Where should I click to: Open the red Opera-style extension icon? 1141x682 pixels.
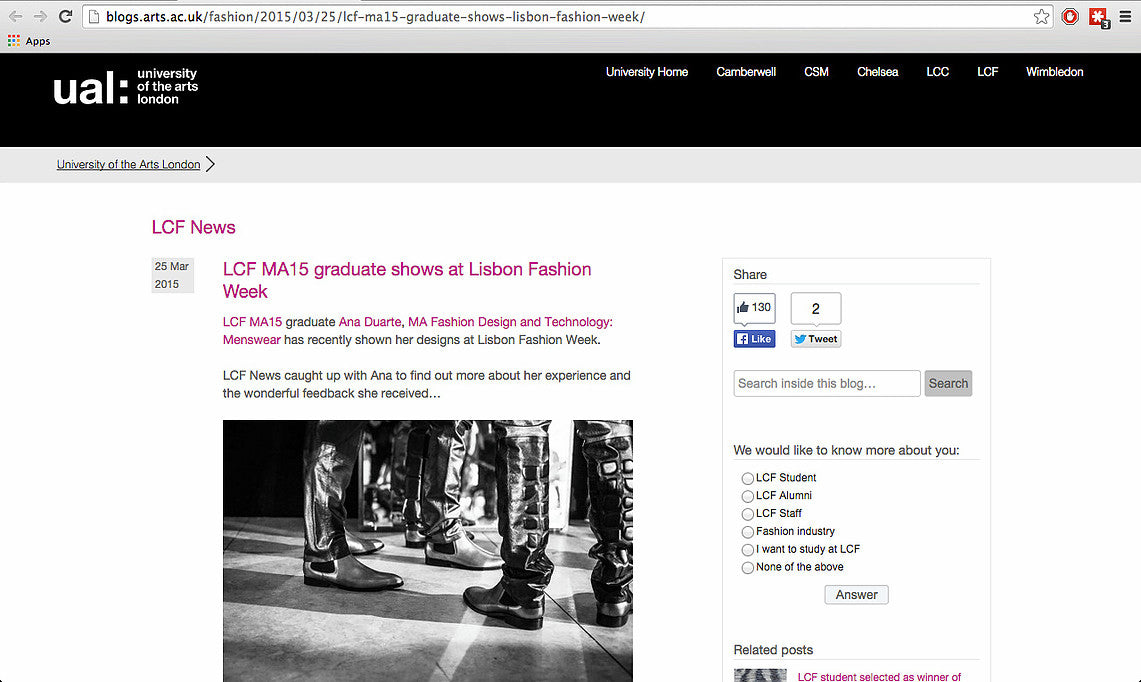pyautogui.click(x=1070, y=17)
